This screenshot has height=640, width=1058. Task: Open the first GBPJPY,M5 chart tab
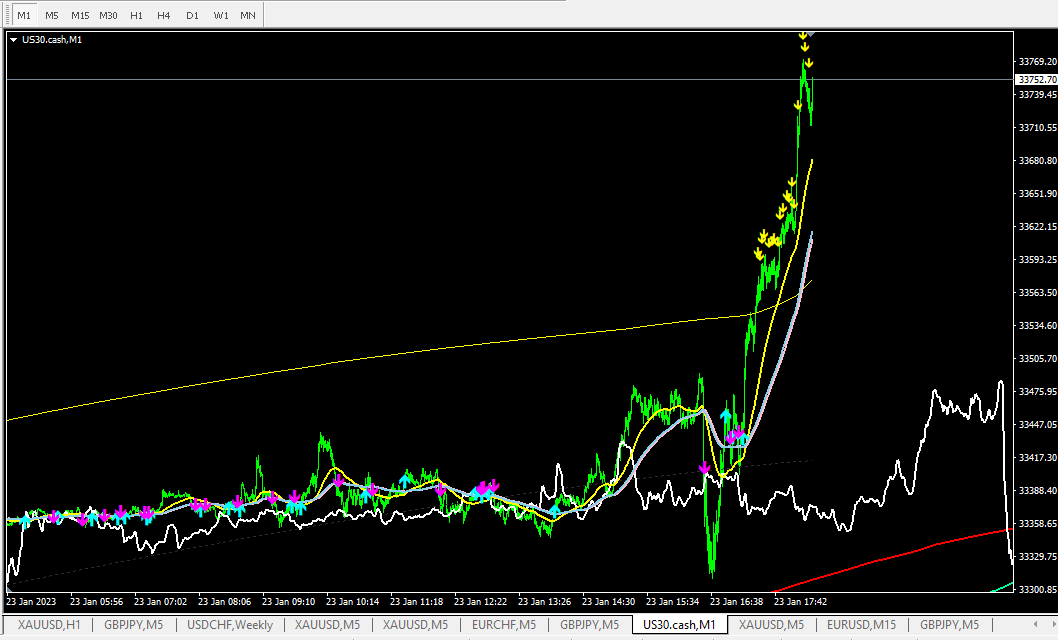point(134,624)
